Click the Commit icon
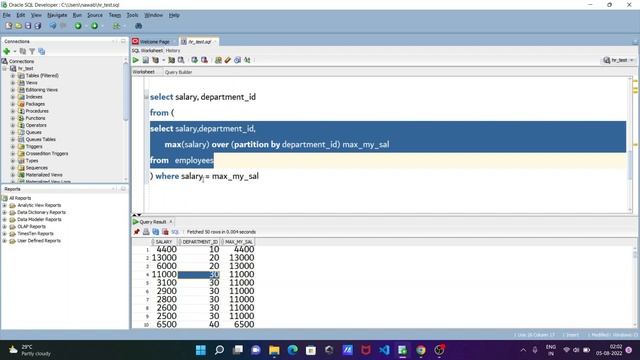 [195, 60]
